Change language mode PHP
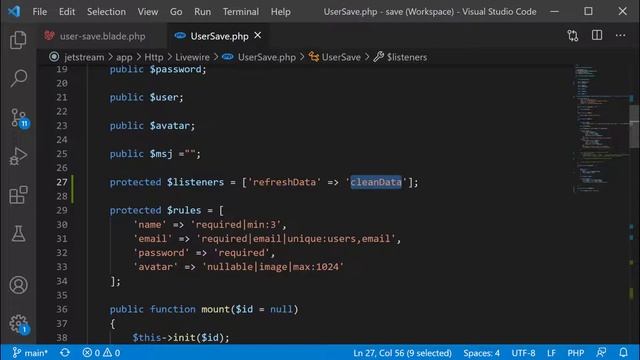Image resolution: width=640 pixels, height=360 pixels. [x=576, y=353]
